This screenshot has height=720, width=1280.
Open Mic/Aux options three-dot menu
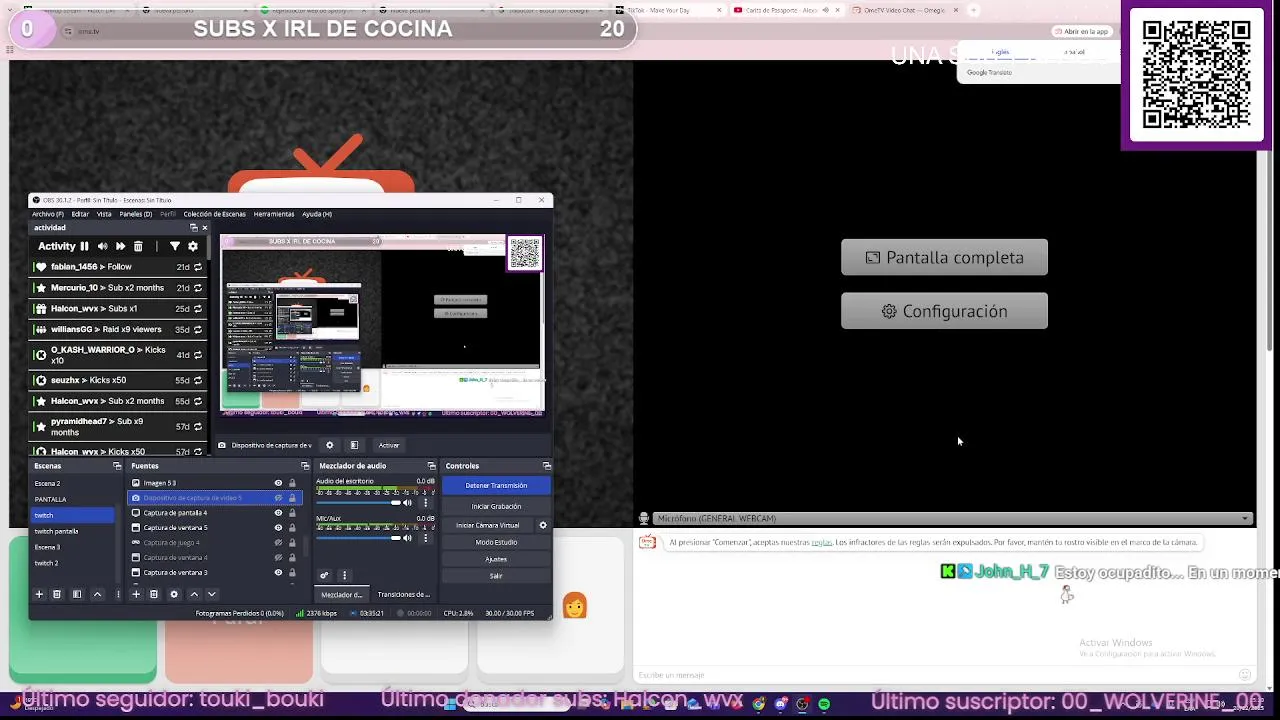[426, 538]
